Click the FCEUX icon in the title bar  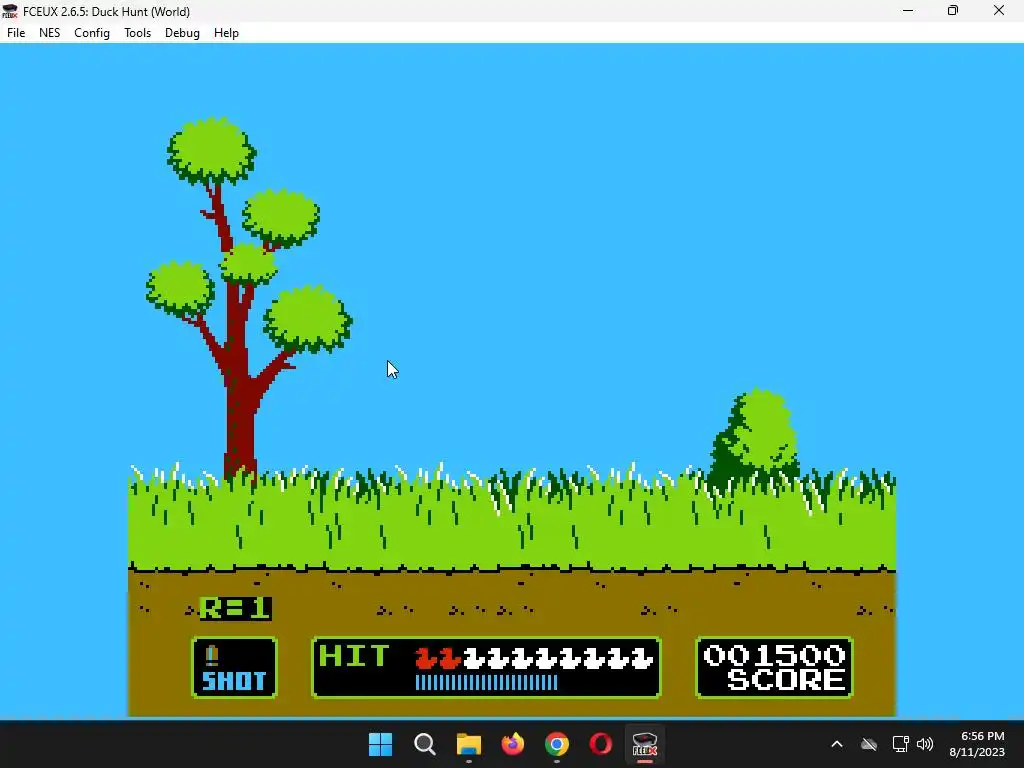9,11
